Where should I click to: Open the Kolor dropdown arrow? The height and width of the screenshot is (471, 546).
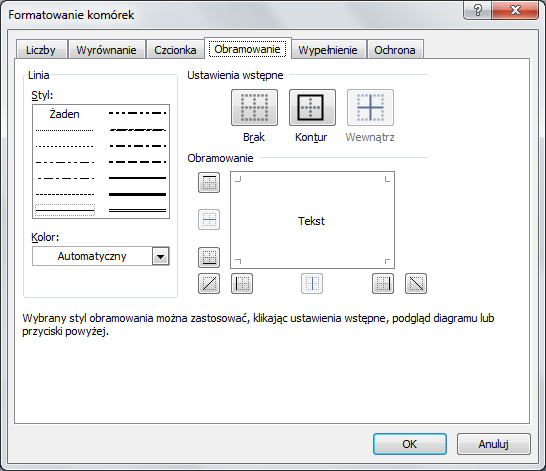(x=161, y=256)
